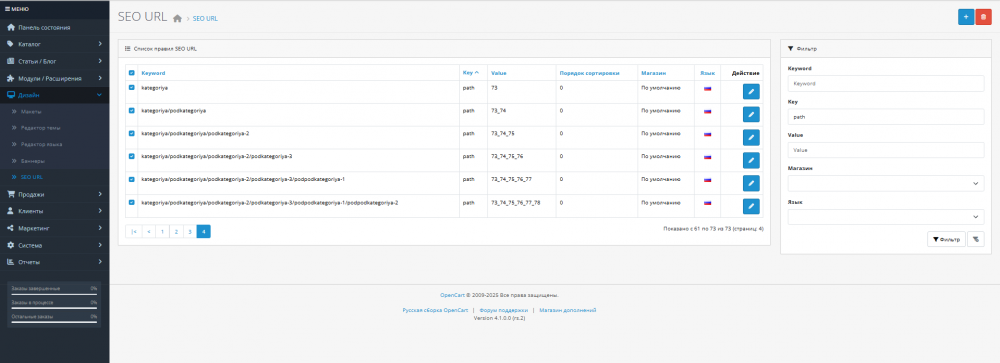Viewport: 1000px width, 363px height.
Task: Uncheck the kategoriya/podkategoriya row checkbox
Action: click(132, 110)
